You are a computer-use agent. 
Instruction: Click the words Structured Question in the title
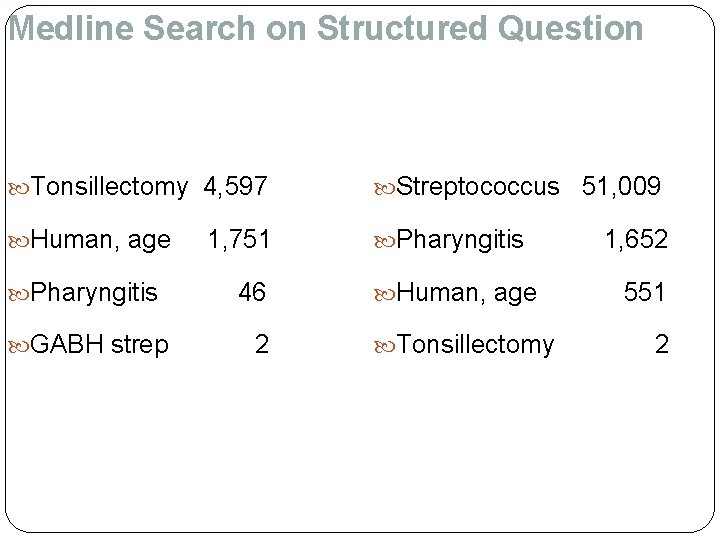[480, 30]
